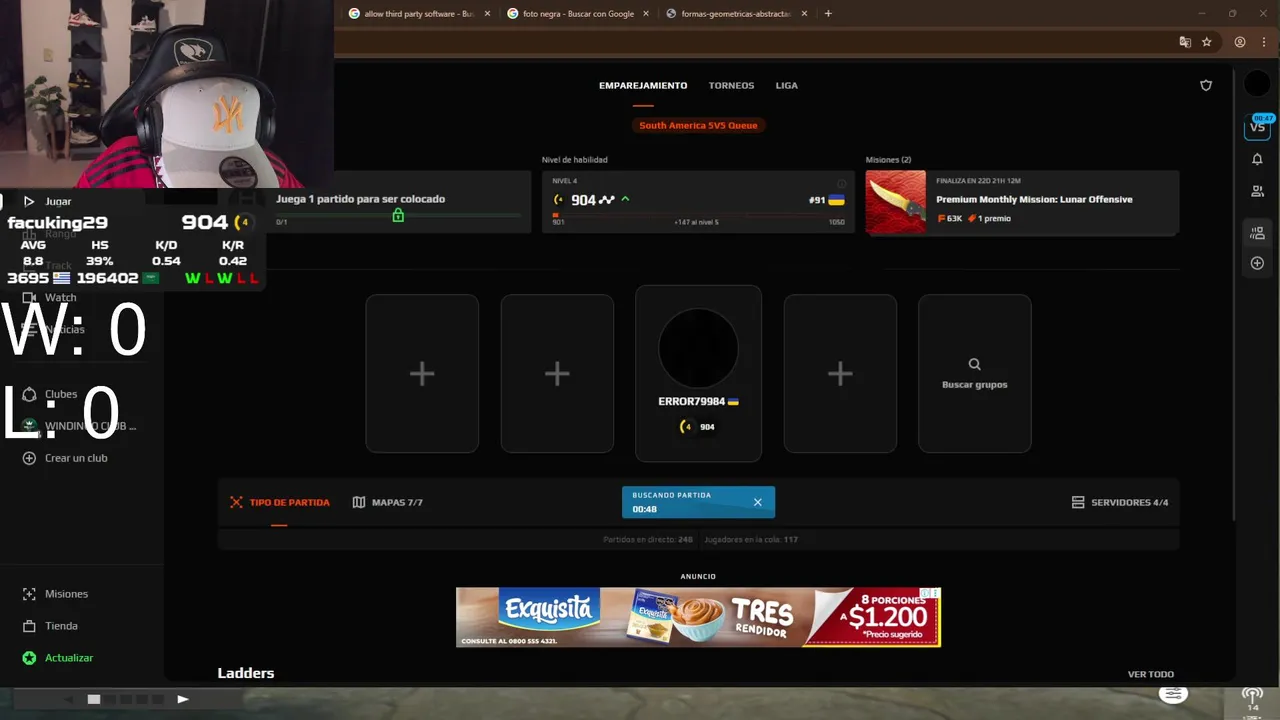Open the Servidores 4/4 selector
The image size is (1280, 720).
coord(1119,502)
